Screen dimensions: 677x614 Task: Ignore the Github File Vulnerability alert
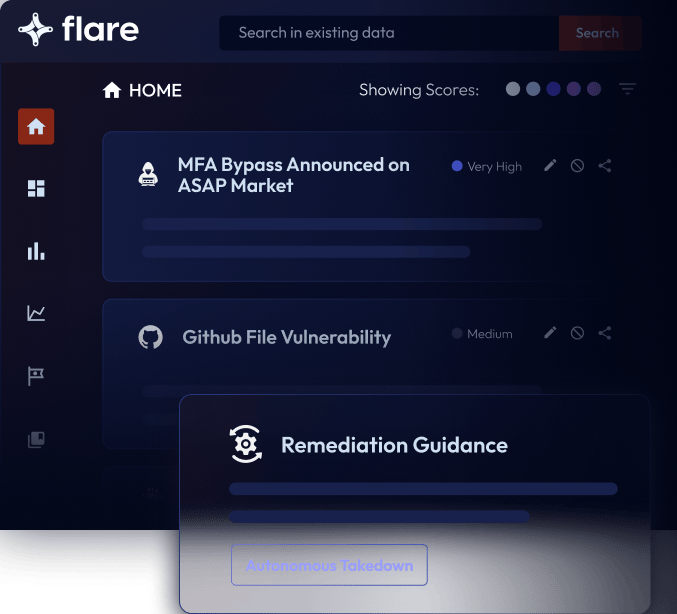click(577, 333)
